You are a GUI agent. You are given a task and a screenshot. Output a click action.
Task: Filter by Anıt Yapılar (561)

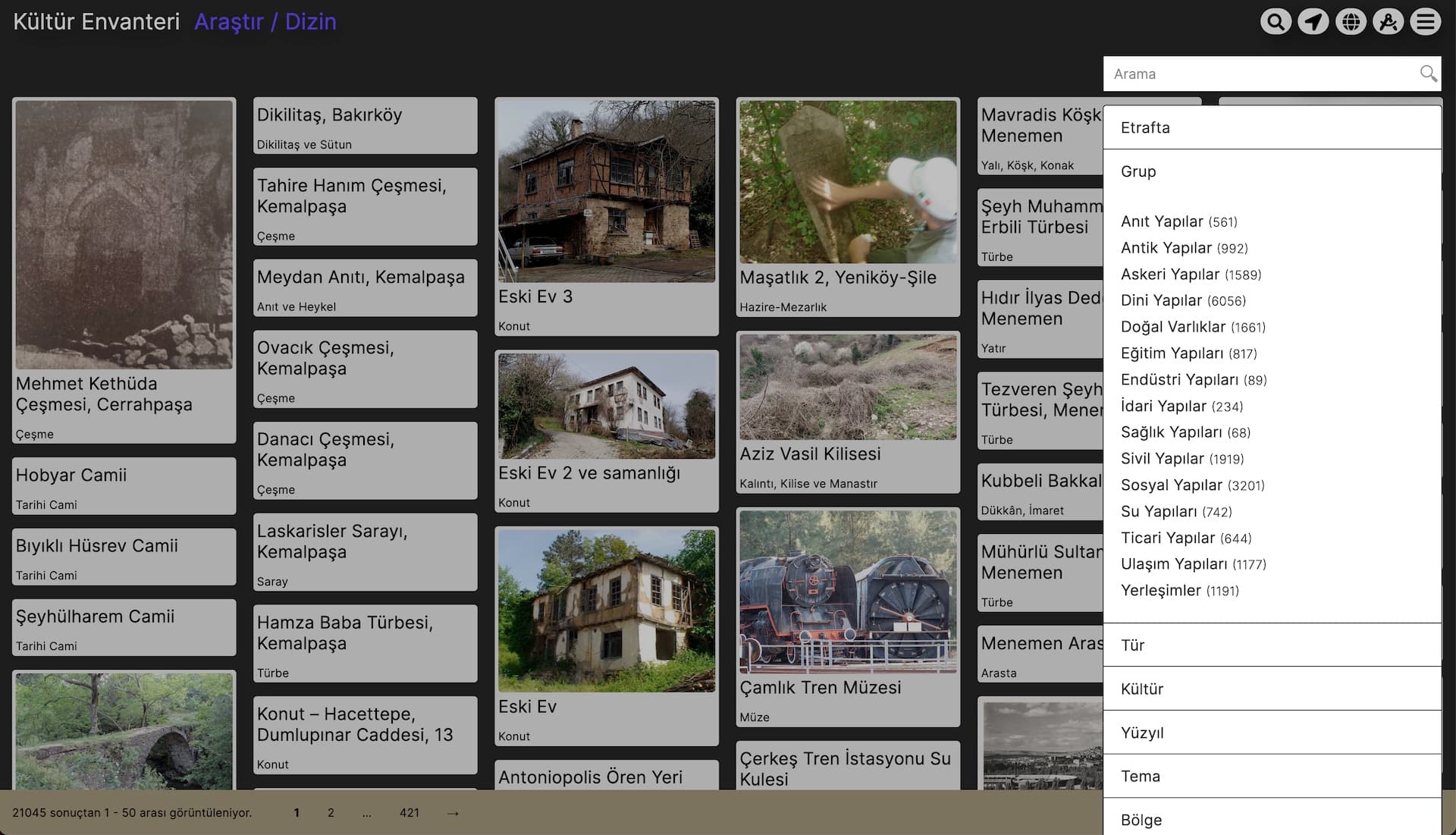pos(1179,221)
